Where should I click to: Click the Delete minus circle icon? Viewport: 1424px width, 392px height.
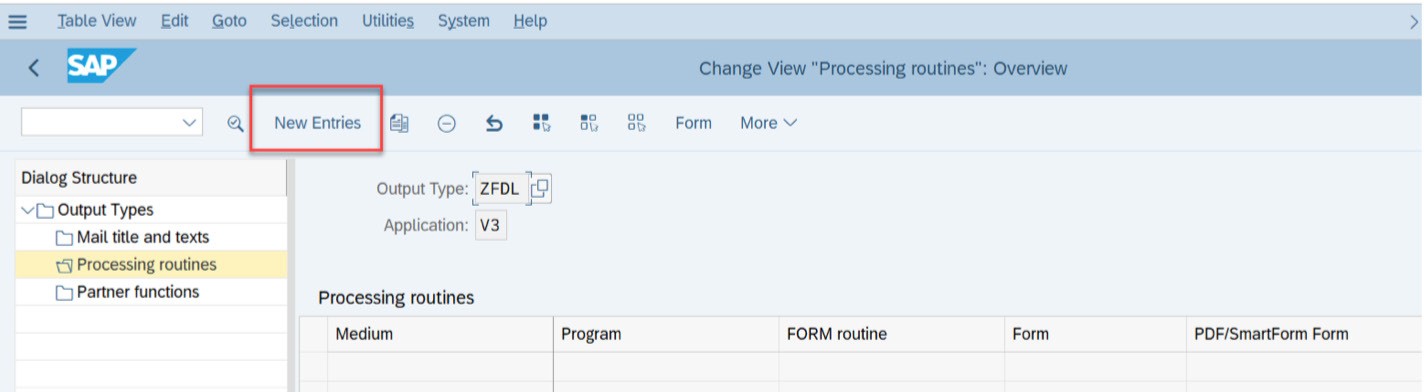[447, 123]
